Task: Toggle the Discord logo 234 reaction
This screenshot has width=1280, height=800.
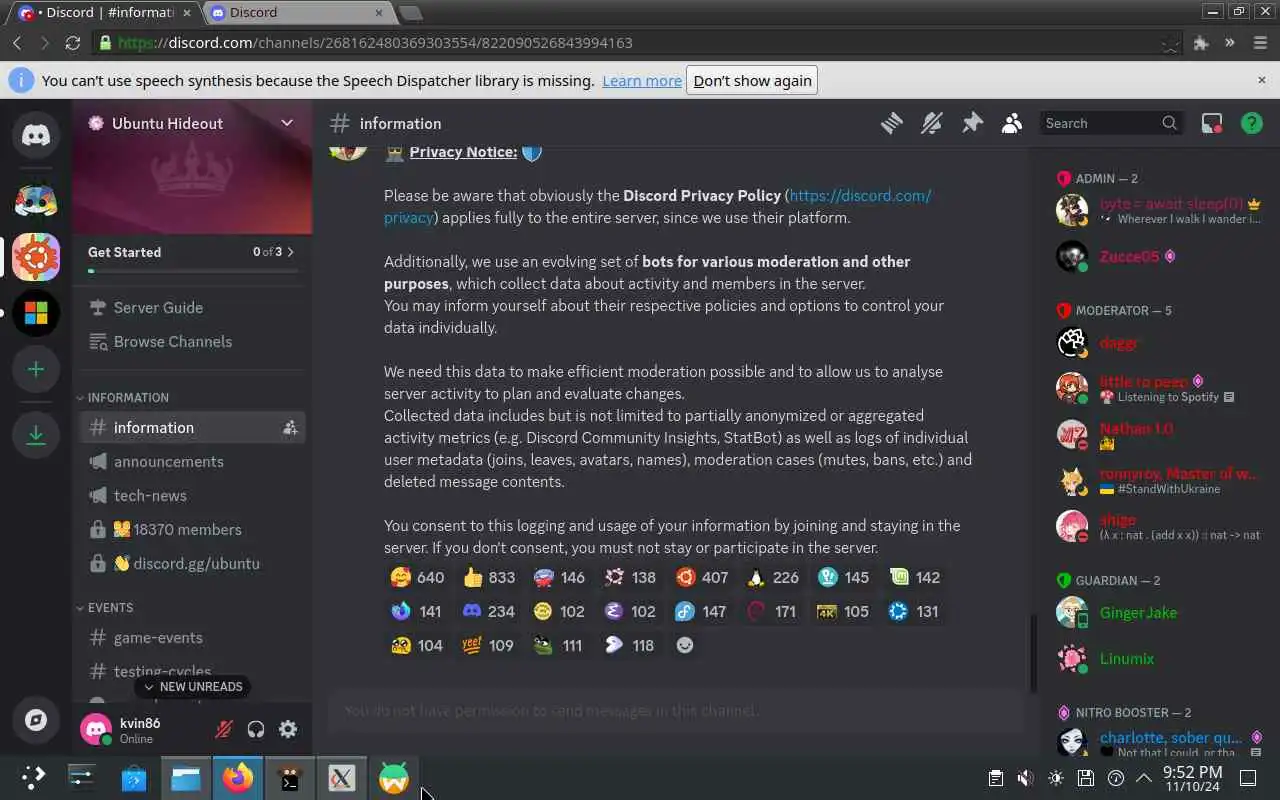Action: coord(490,611)
